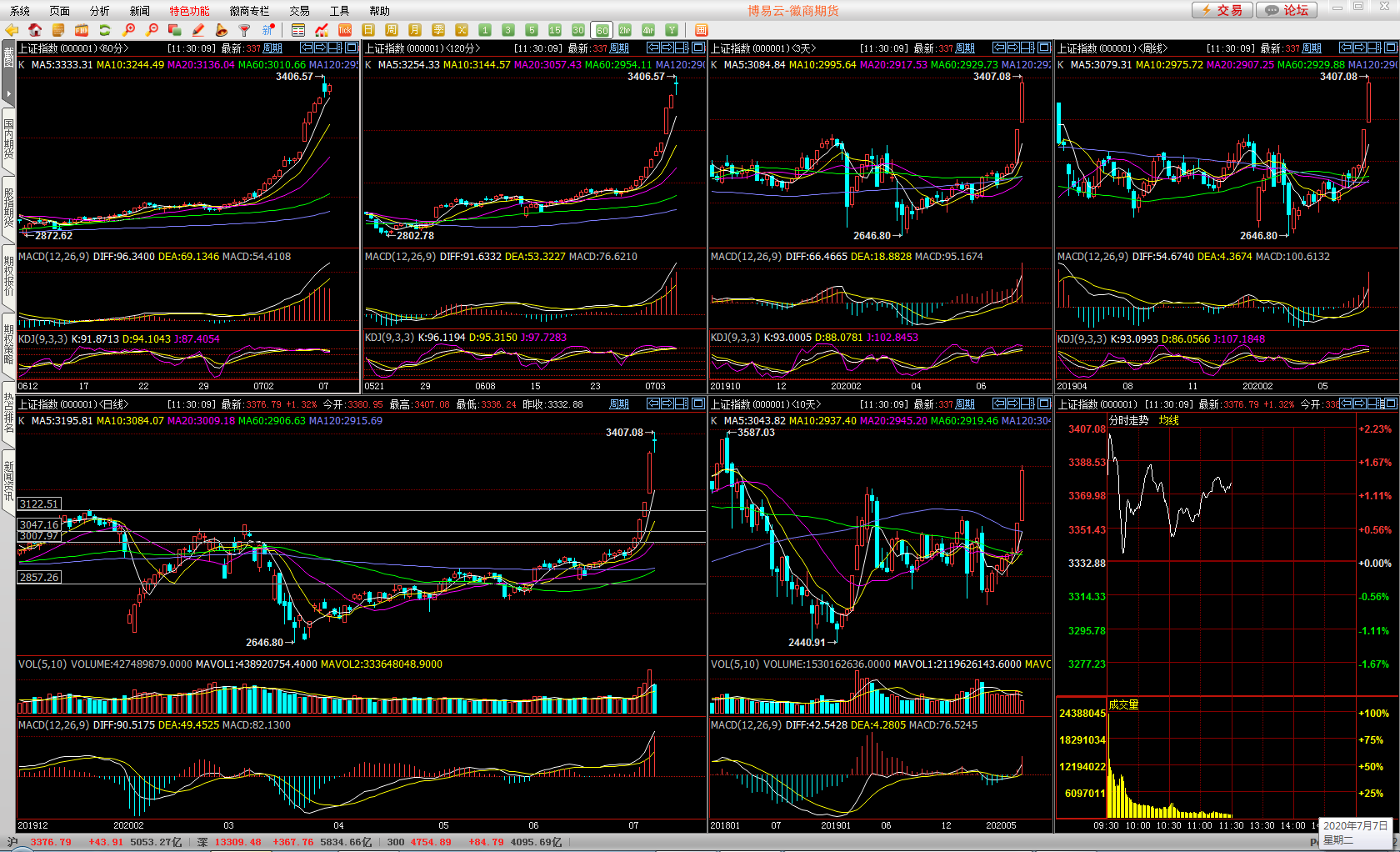Select the red pencil drawing tool
1400x852 pixels.
click(x=198, y=30)
